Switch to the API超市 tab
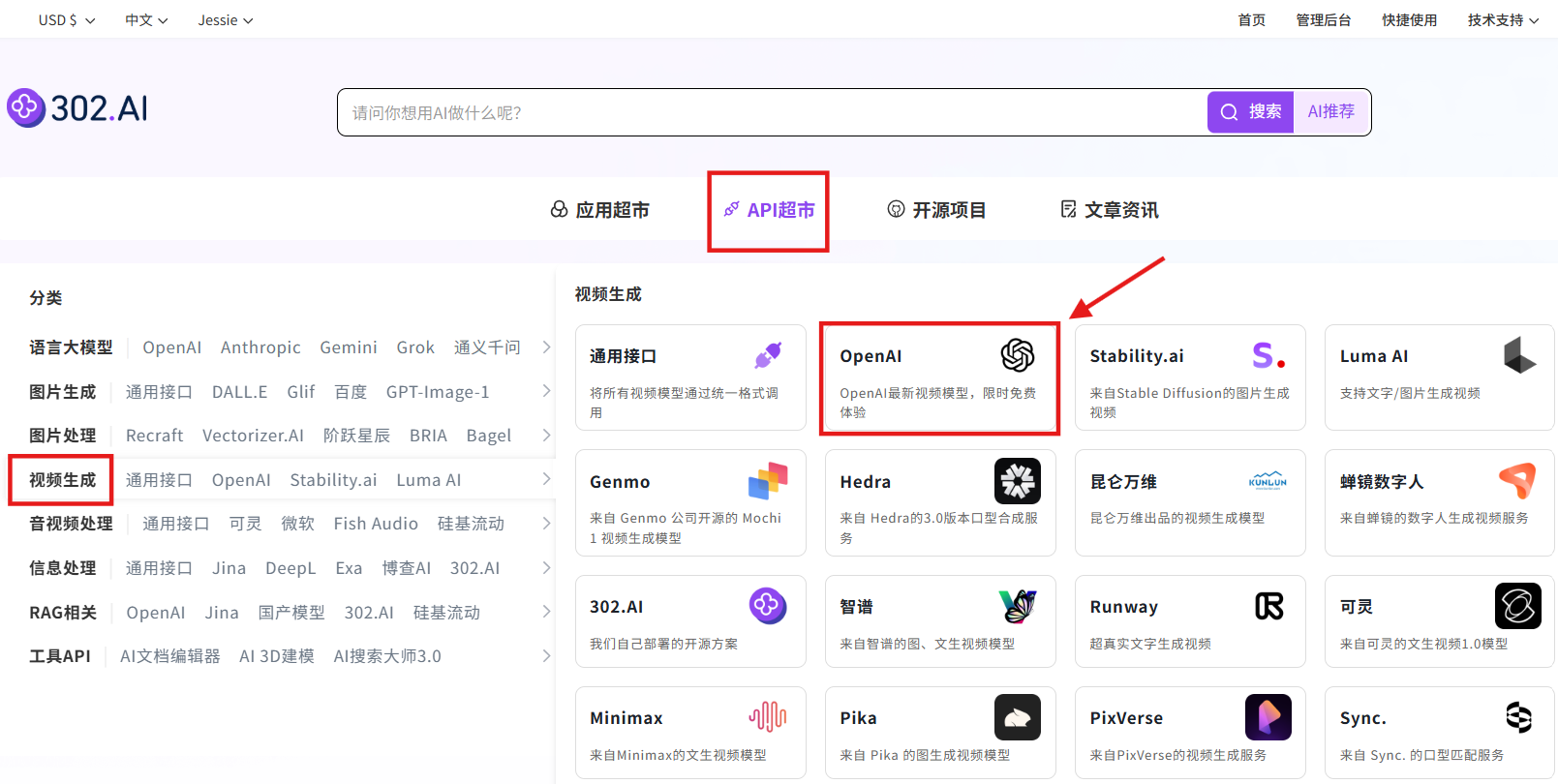The image size is (1558, 784). (769, 210)
